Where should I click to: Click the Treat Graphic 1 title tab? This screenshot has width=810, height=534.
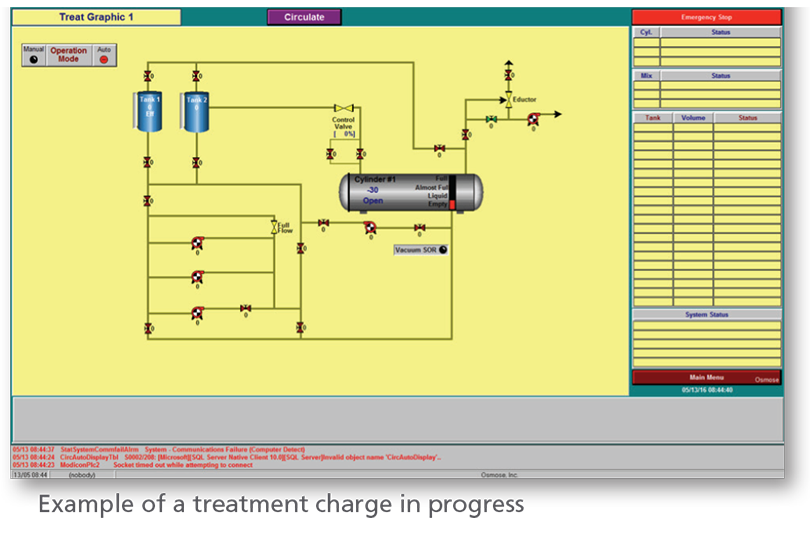[96, 17]
